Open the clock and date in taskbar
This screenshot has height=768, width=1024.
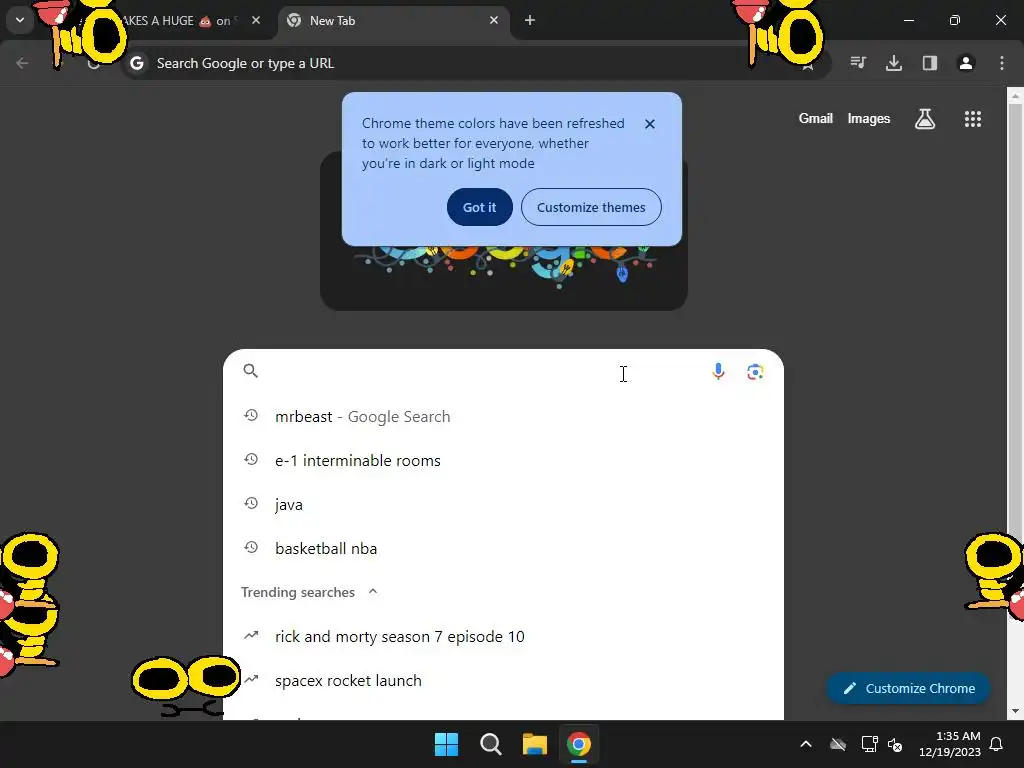pyautogui.click(x=950, y=744)
